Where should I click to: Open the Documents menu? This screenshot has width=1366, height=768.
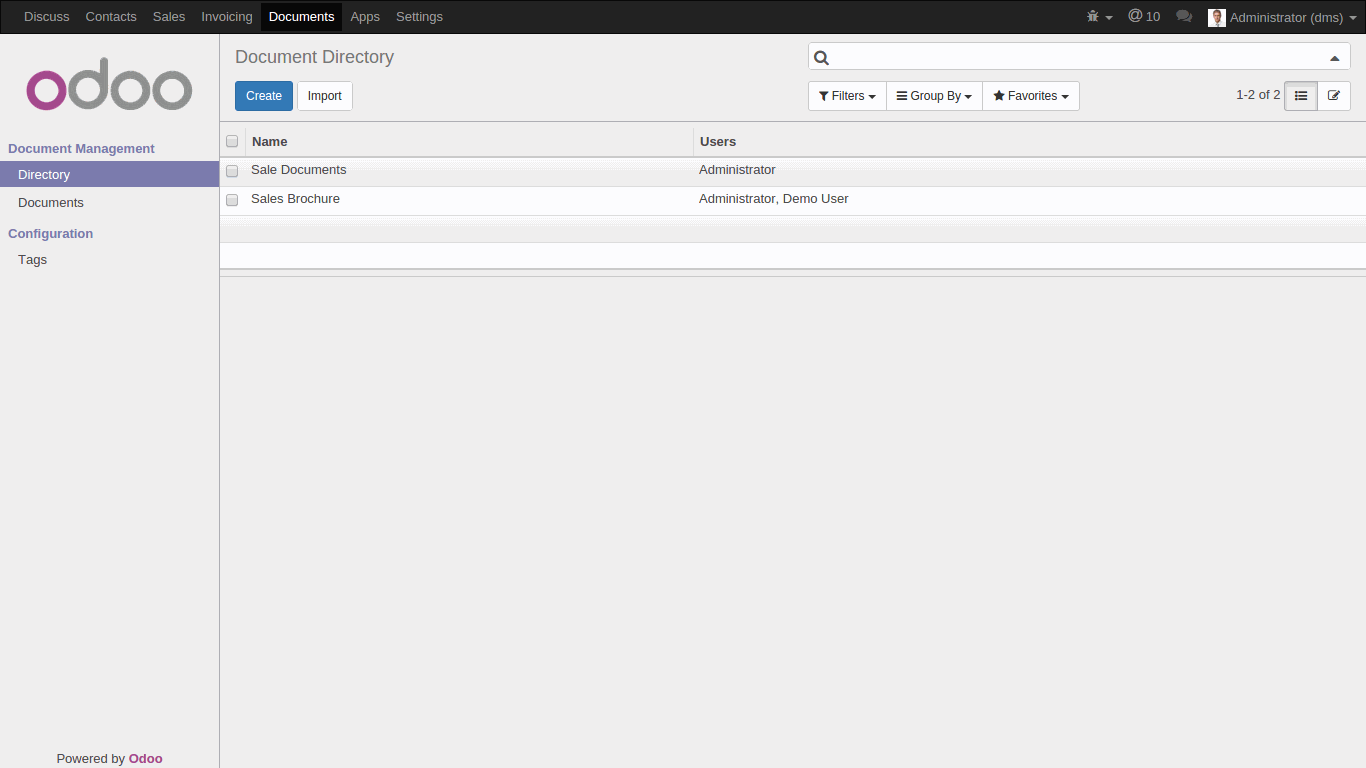tap(301, 17)
